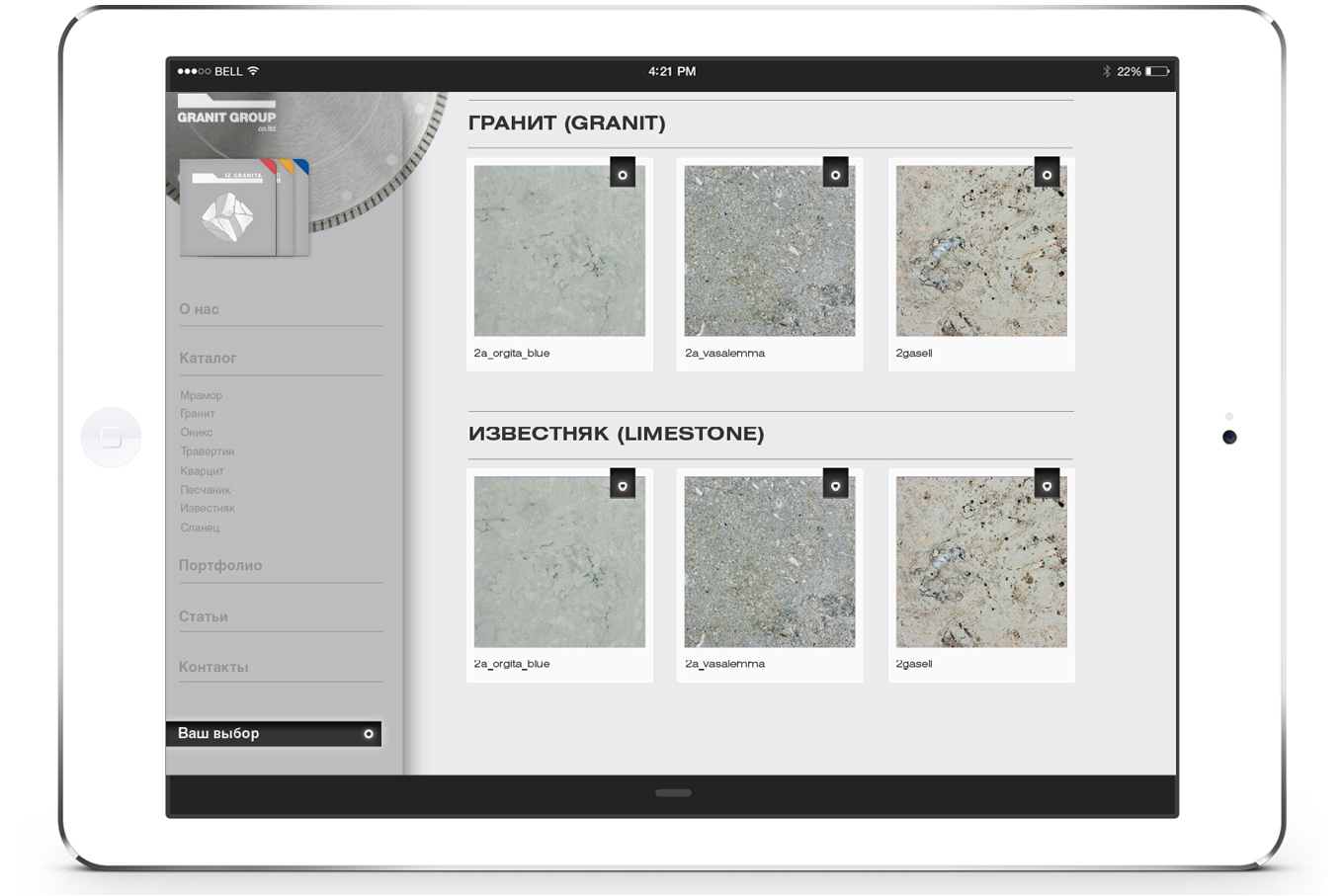Click the ГРАНИТ (GRANIT) section heading
The width and height of the screenshot is (1344, 896).
567,123
